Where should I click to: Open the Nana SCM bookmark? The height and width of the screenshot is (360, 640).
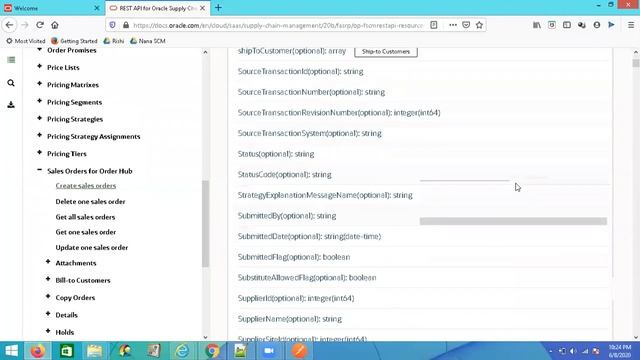pyautogui.click(x=148, y=41)
